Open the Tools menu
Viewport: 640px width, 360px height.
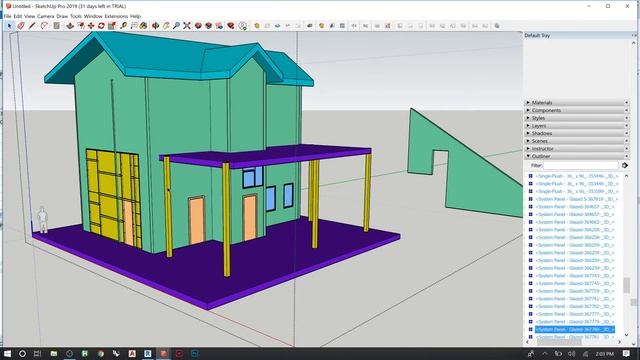tap(76, 16)
